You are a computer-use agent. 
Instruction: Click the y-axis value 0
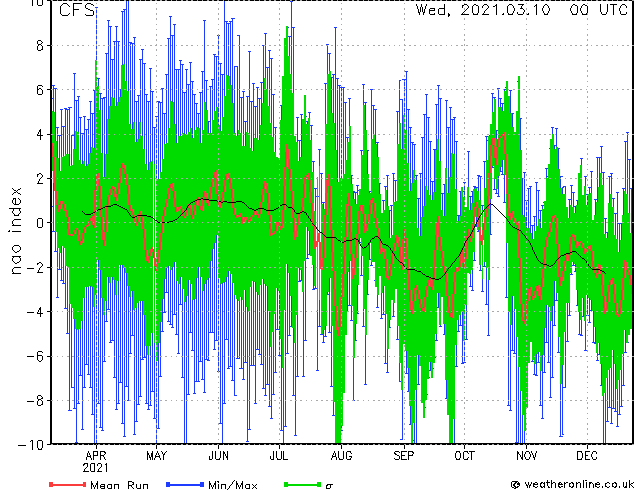(x=40, y=223)
